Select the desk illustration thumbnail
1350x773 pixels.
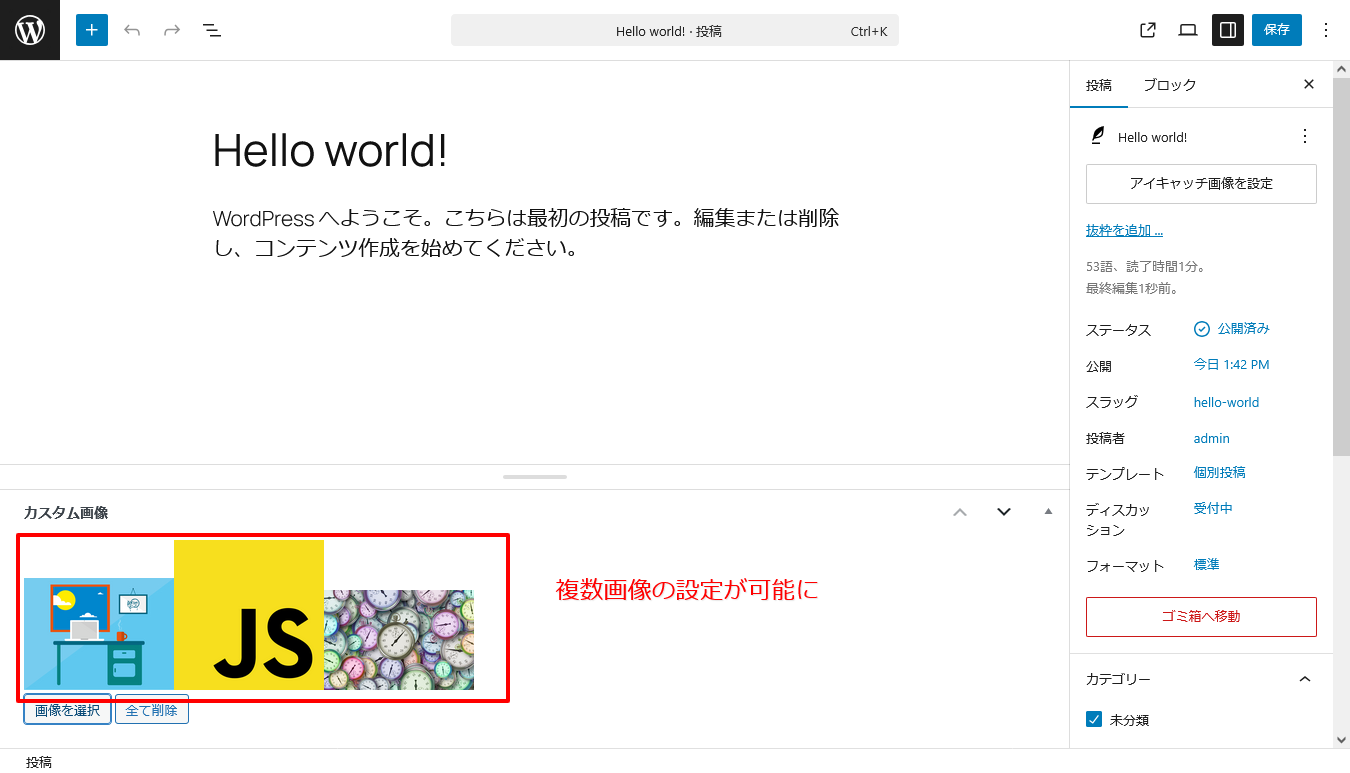99,634
